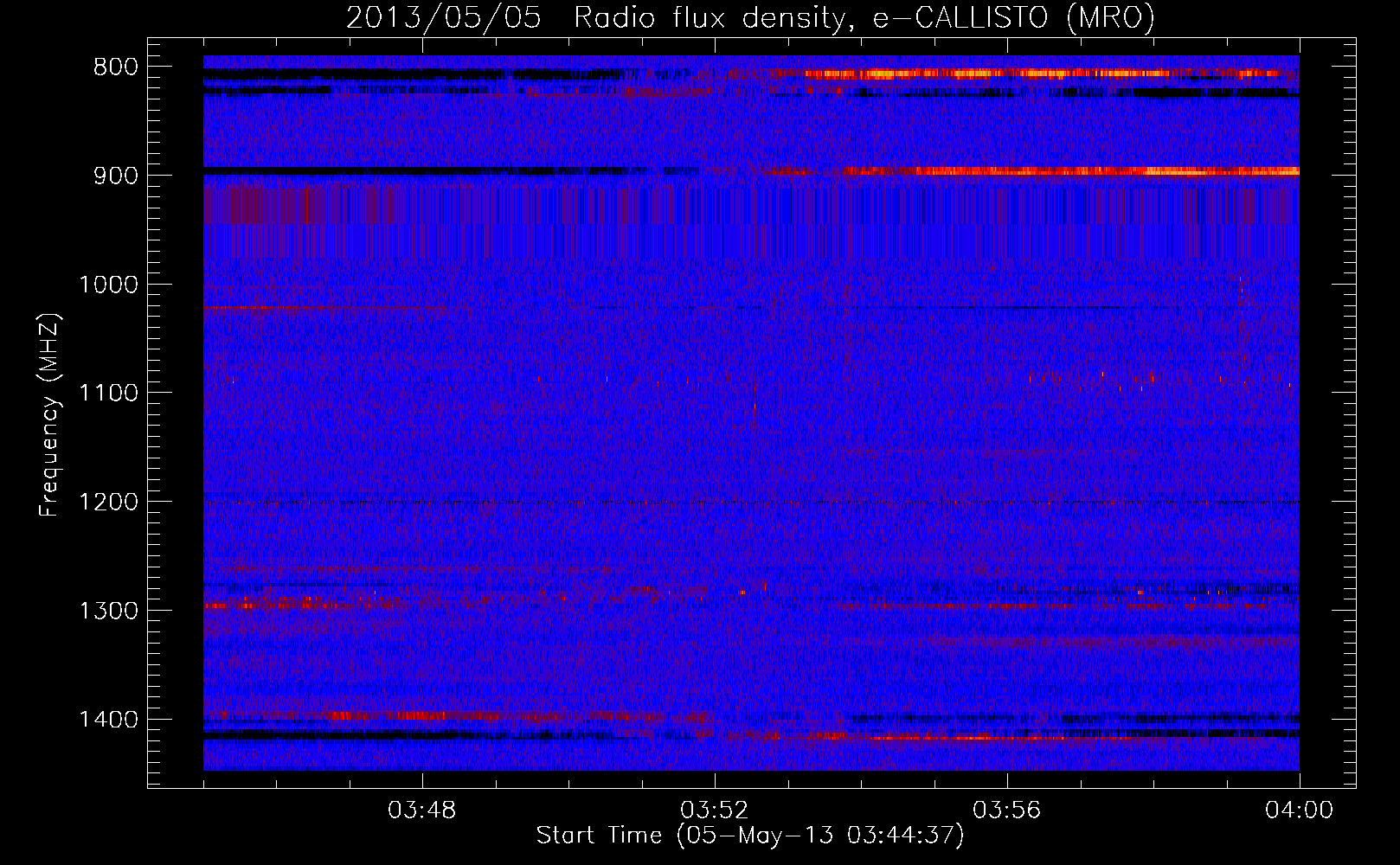The height and width of the screenshot is (865, 1400).
Task: Select the 900 frequency tick label
Action: [x=115, y=176]
